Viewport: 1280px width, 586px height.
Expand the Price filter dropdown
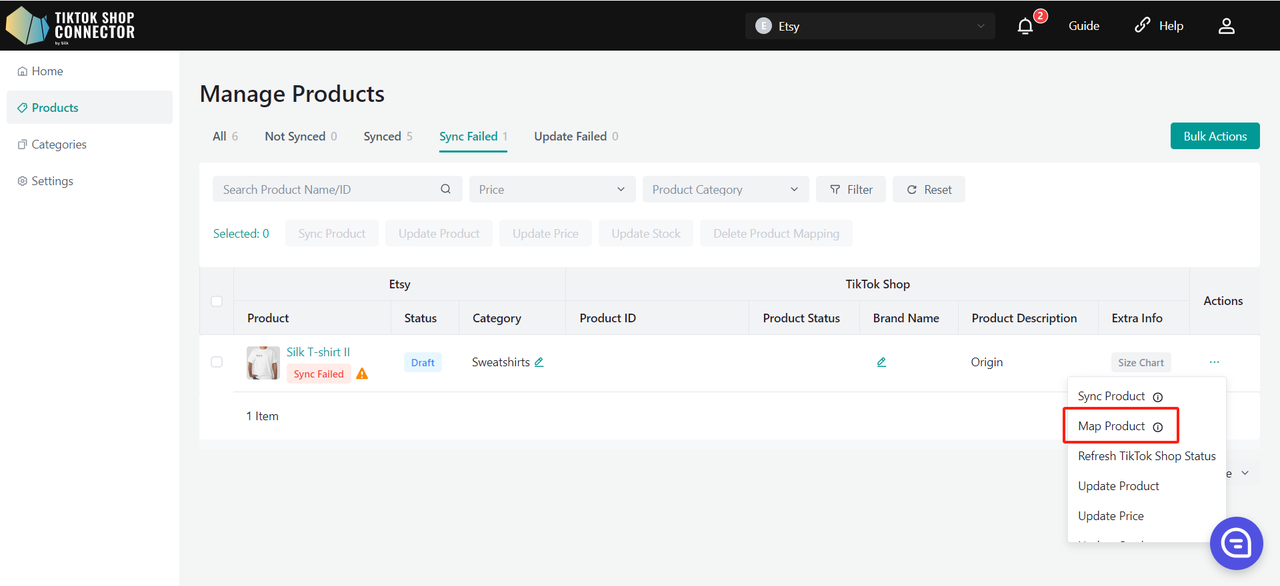pyautogui.click(x=552, y=189)
